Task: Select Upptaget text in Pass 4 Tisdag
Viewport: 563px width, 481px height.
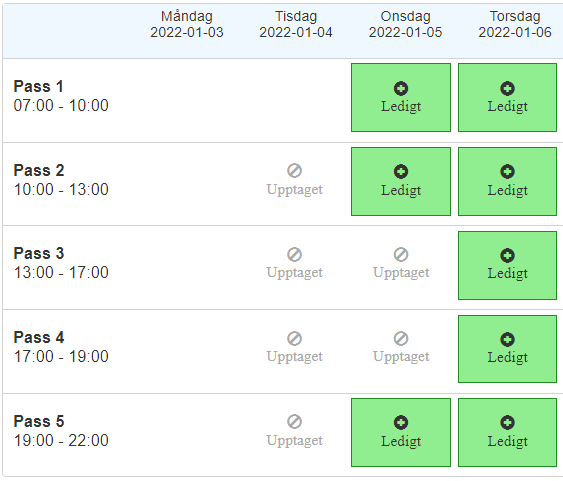Action: coord(294,357)
